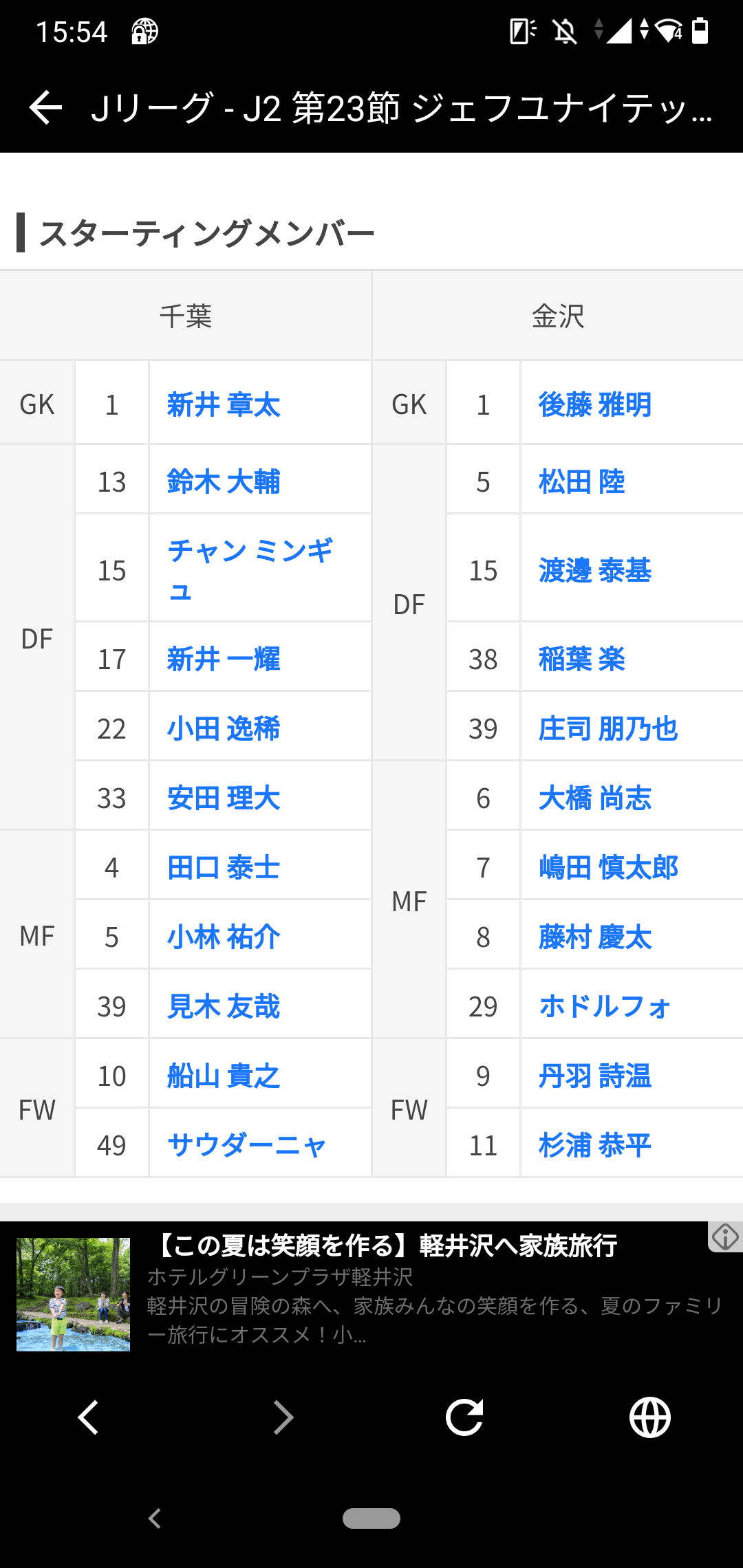The height and width of the screenshot is (1568, 743).
Task: Open player profile 見木 友哉
Action: click(224, 1006)
